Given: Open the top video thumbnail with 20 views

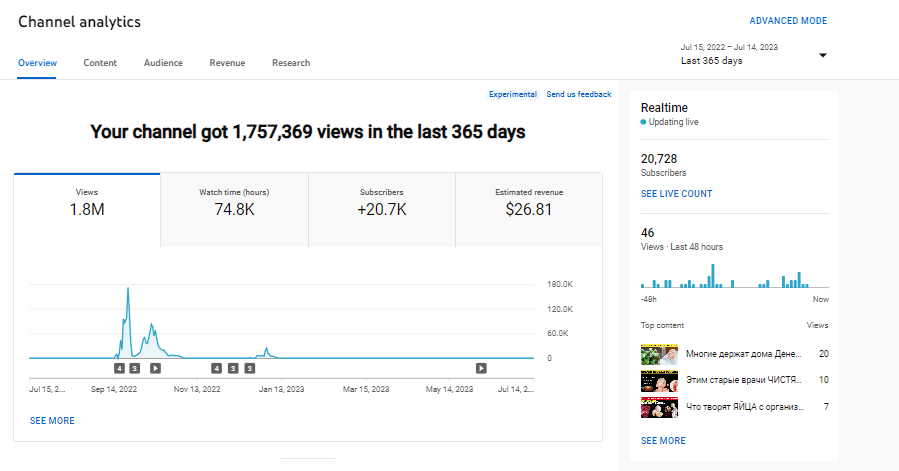Looking at the screenshot, I should point(659,354).
